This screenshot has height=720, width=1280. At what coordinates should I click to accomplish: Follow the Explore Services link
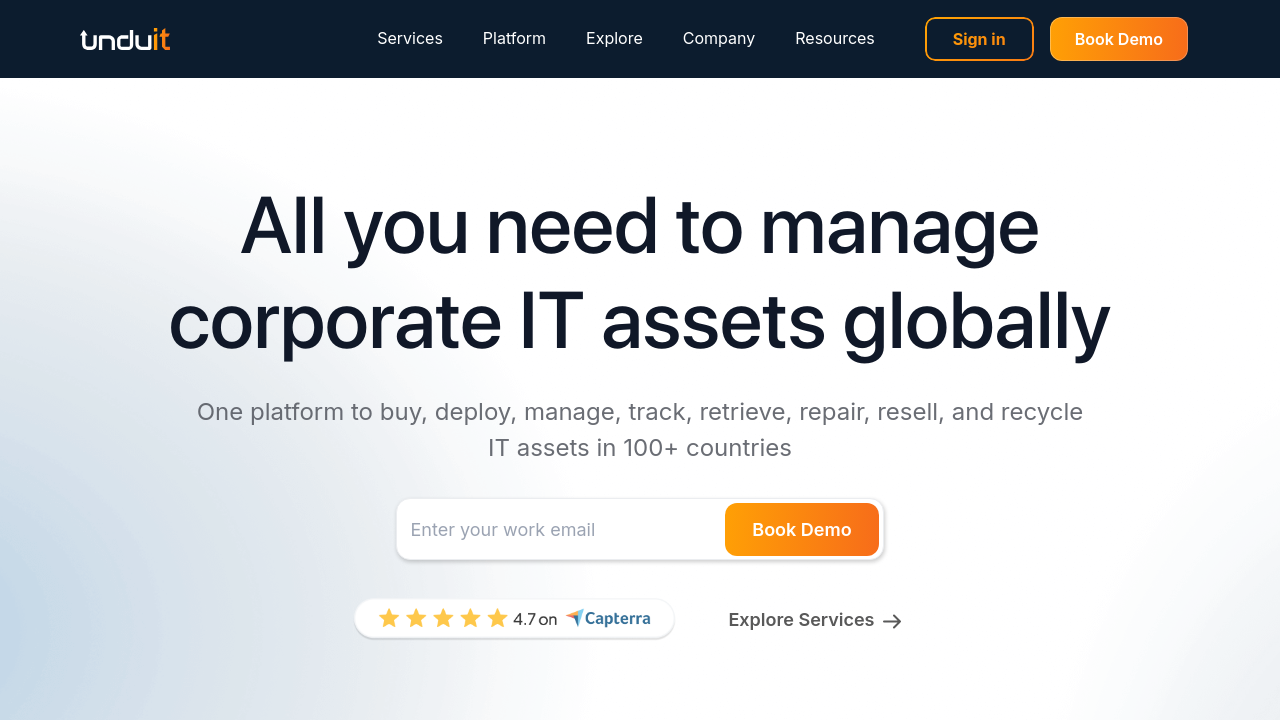(x=800, y=620)
